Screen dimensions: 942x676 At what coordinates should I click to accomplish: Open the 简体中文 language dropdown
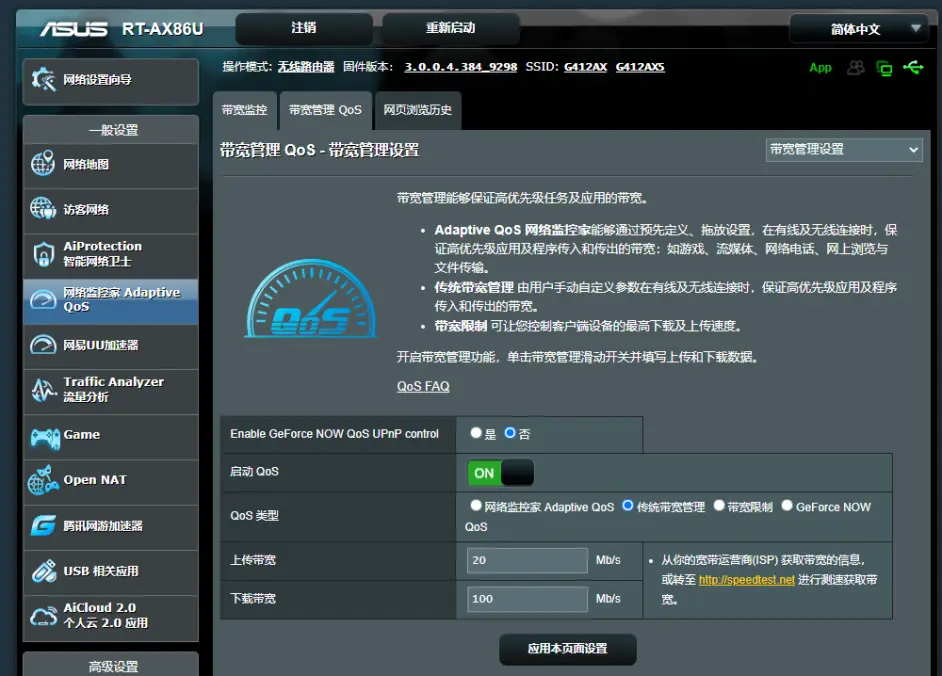click(x=858, y=29)
